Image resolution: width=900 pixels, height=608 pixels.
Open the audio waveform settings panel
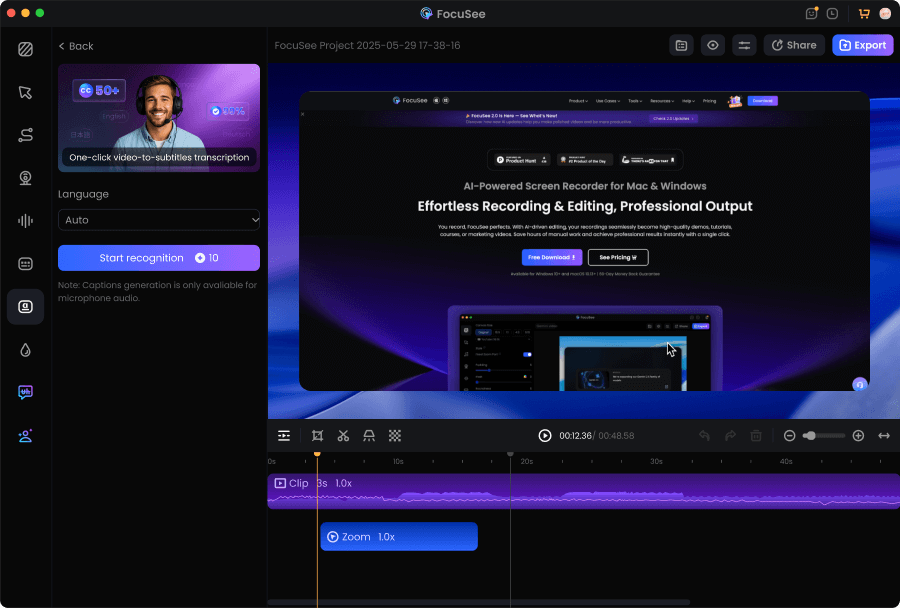coord(25,221)
